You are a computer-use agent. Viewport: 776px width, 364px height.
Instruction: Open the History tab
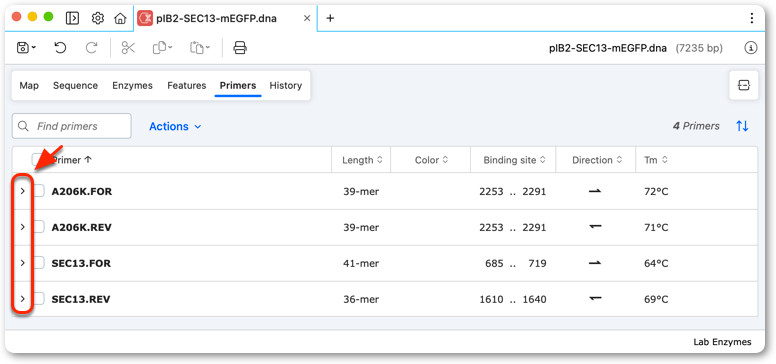(x=286, y=86)
